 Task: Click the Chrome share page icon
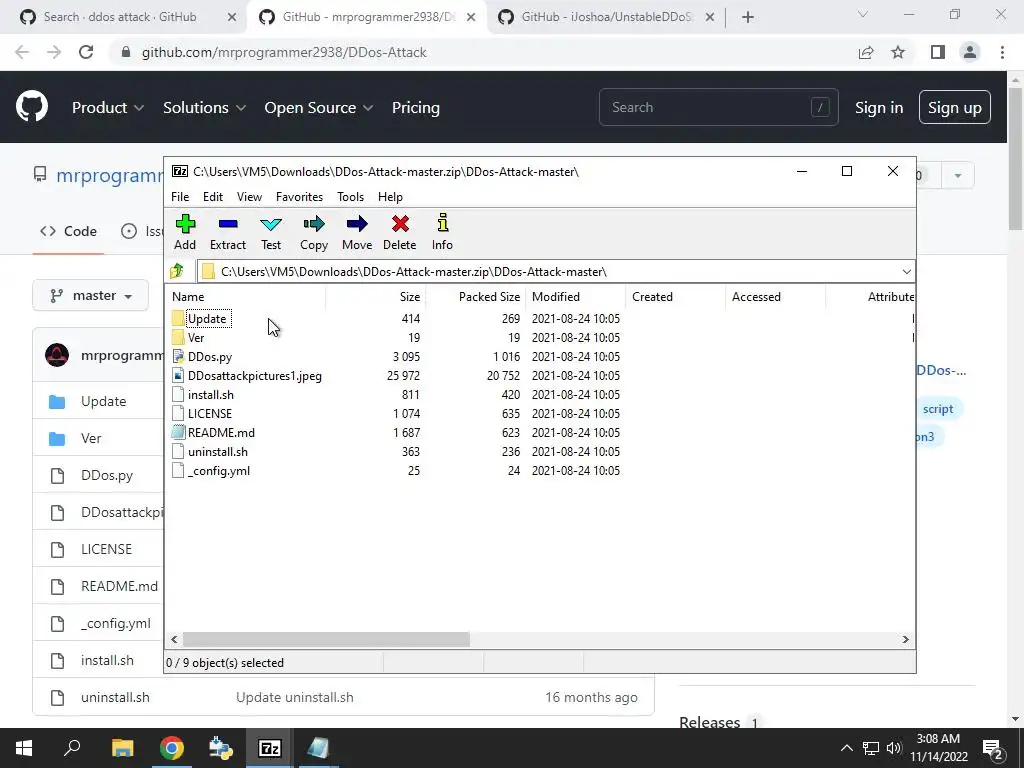coord(866,52)
